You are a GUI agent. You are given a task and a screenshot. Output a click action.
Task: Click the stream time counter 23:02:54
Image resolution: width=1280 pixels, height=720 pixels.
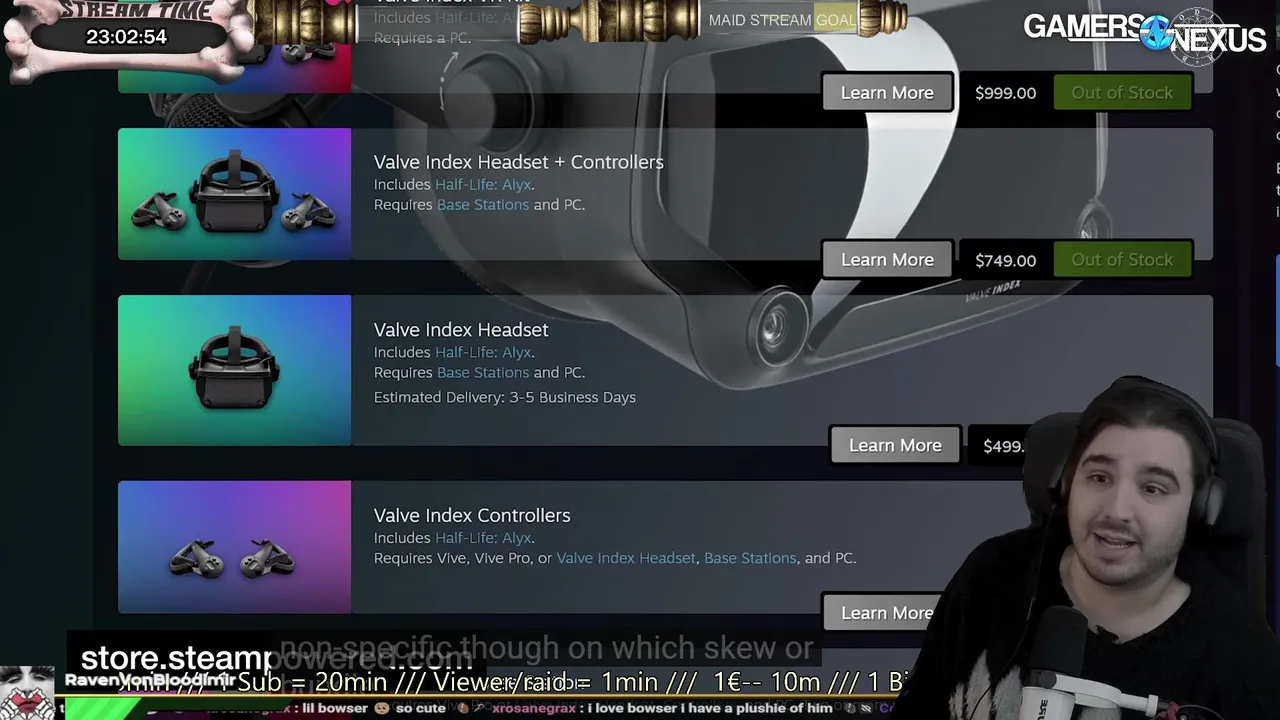click(126, 37)
